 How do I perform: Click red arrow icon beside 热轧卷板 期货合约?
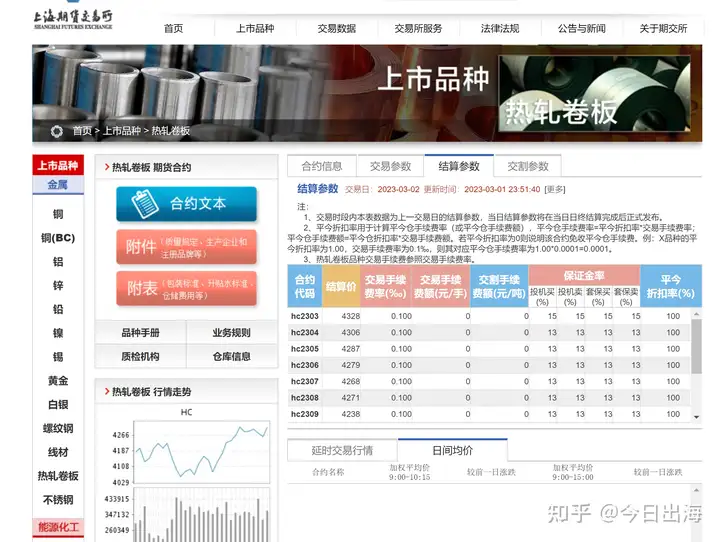[107, 167]
